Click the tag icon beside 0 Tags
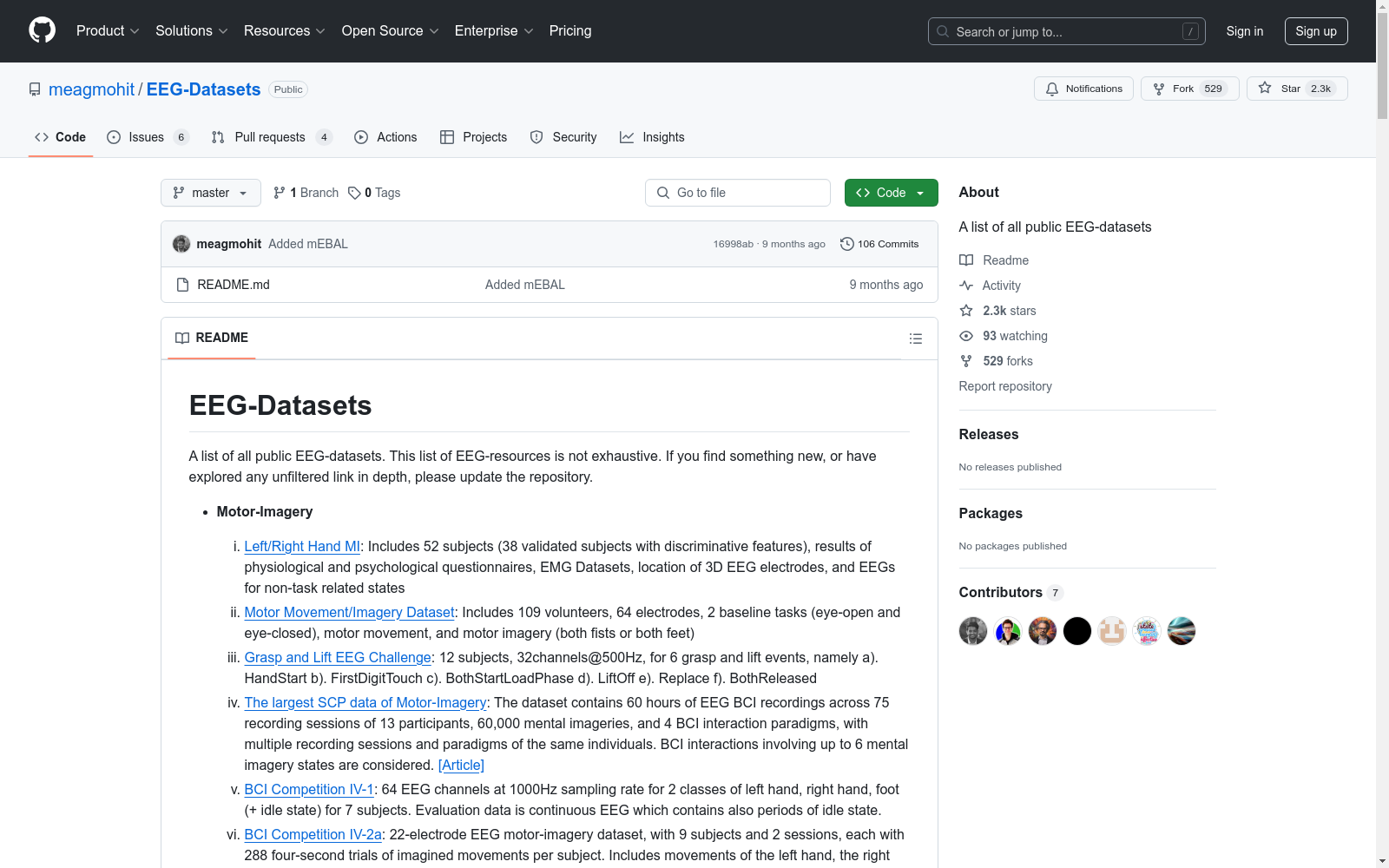The height and width of the screenshot is (868, 1389). tap(354, 193)
